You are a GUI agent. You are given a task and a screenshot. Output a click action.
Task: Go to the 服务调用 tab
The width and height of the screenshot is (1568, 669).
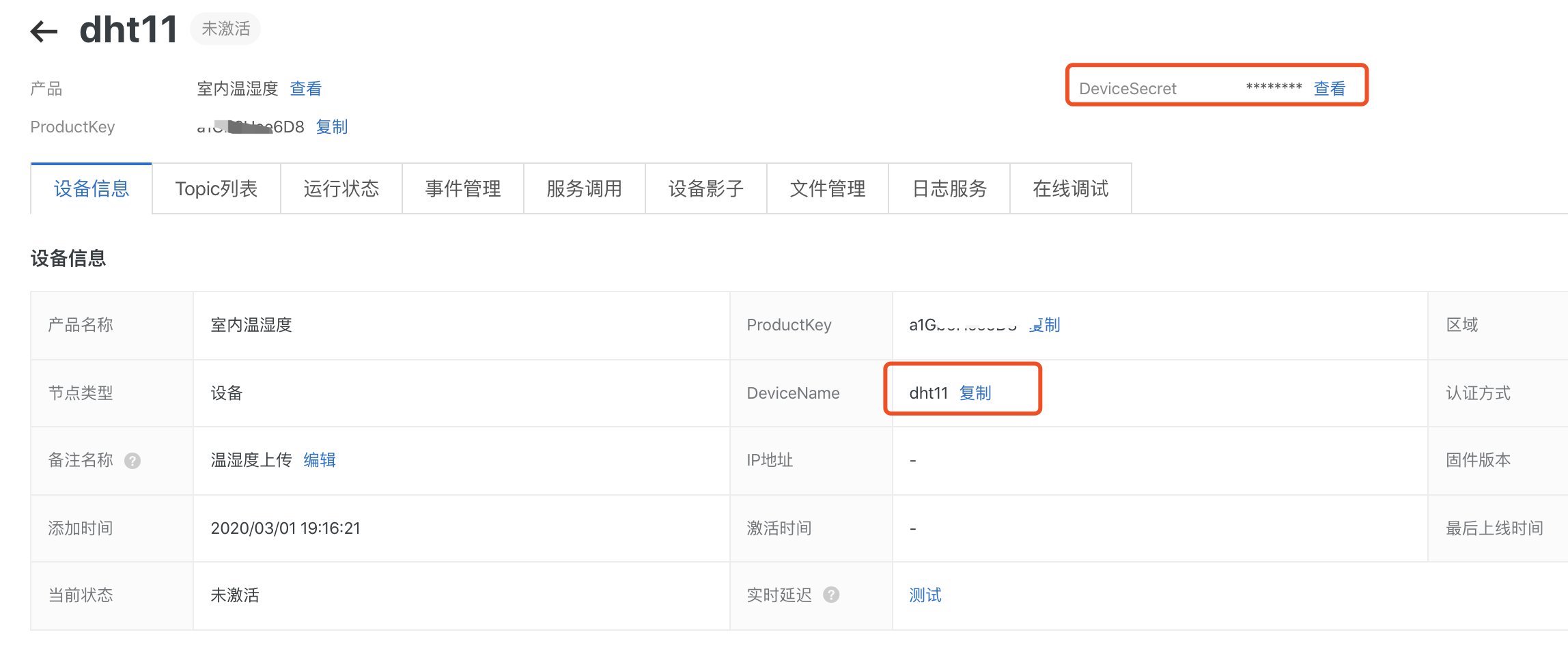pos(584,189)
